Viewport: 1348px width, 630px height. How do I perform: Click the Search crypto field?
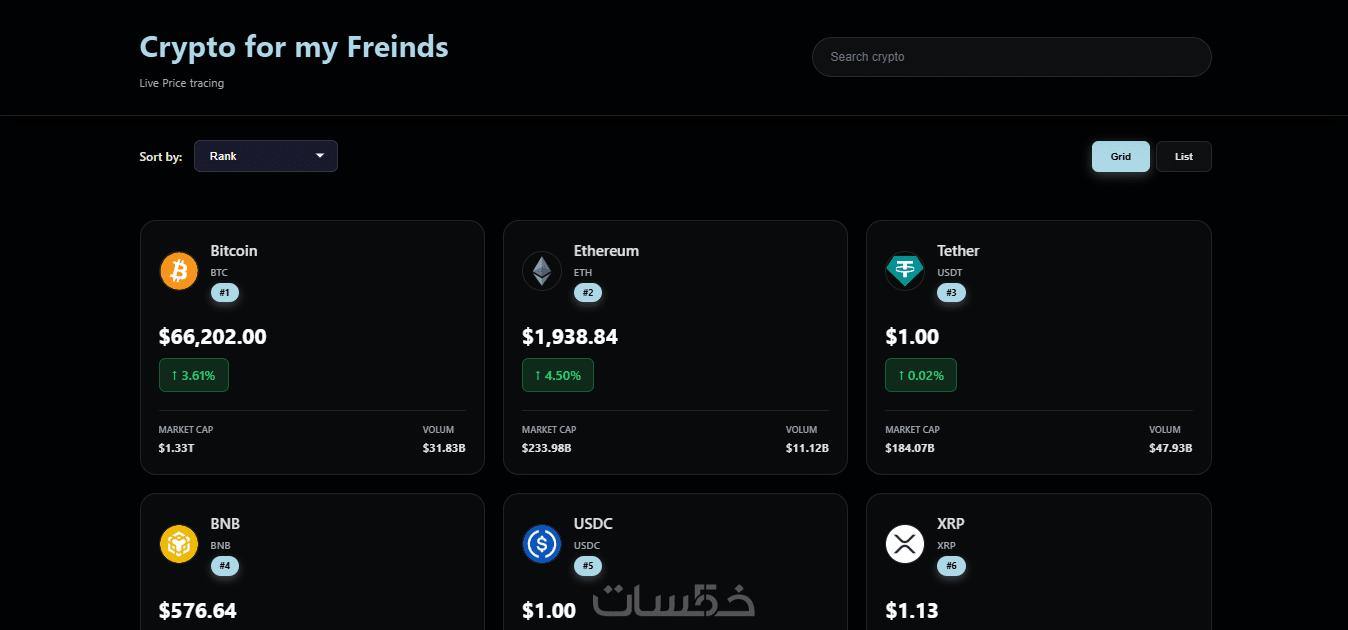coord(1011,57)
